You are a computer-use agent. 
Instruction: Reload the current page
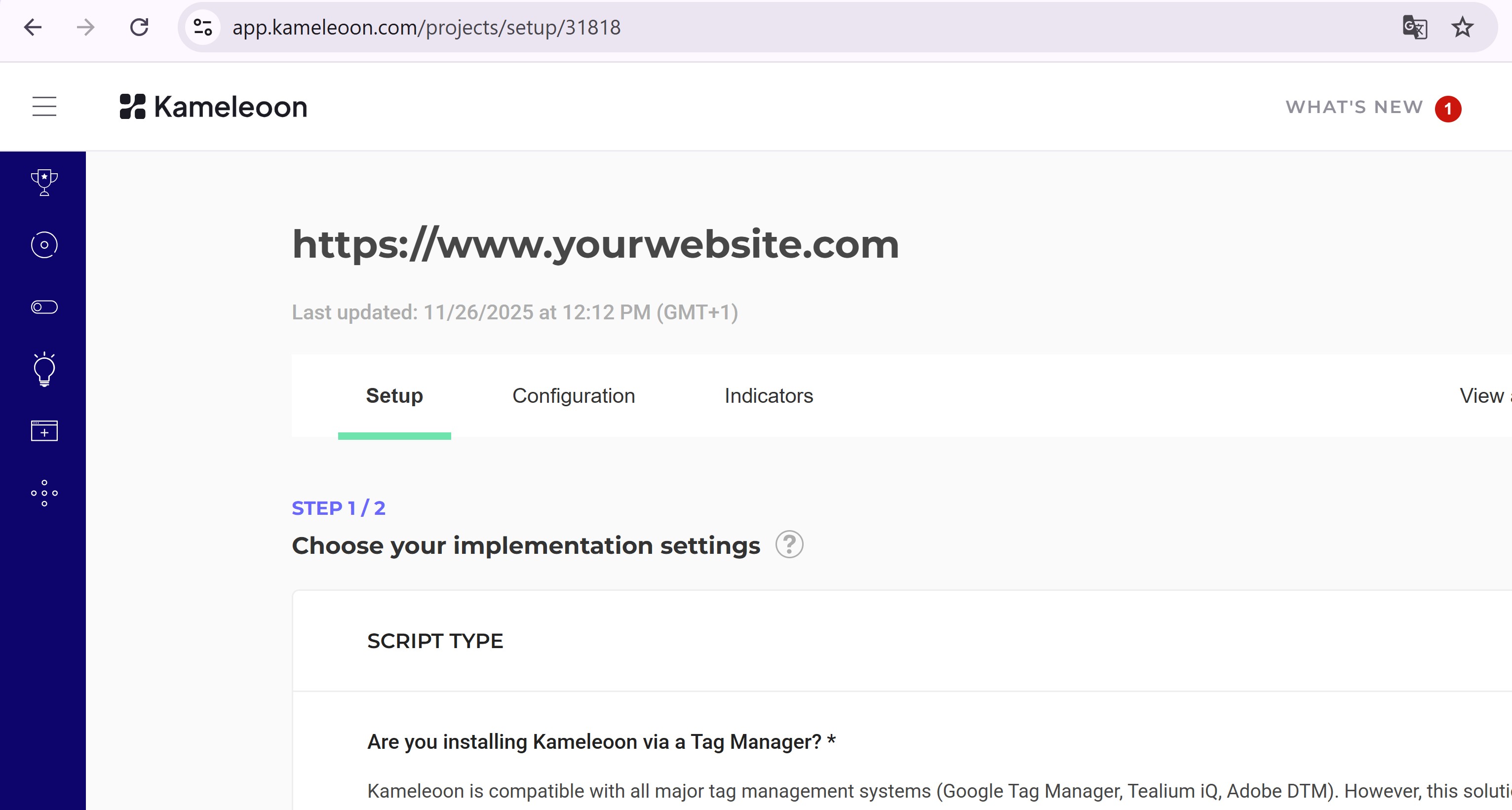pos(139,28)
